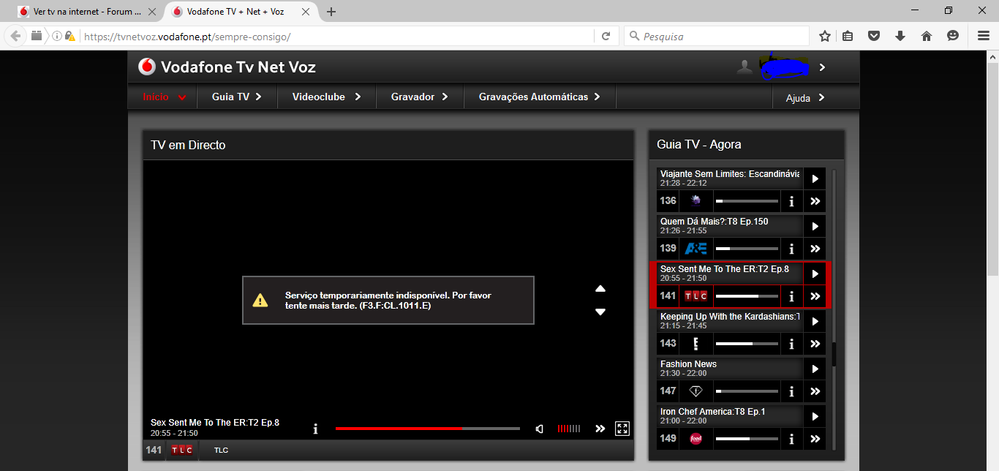Click the fullscreen icon in player
The width and height of the screenshot is (999, 471).
(x=622, y=428)
